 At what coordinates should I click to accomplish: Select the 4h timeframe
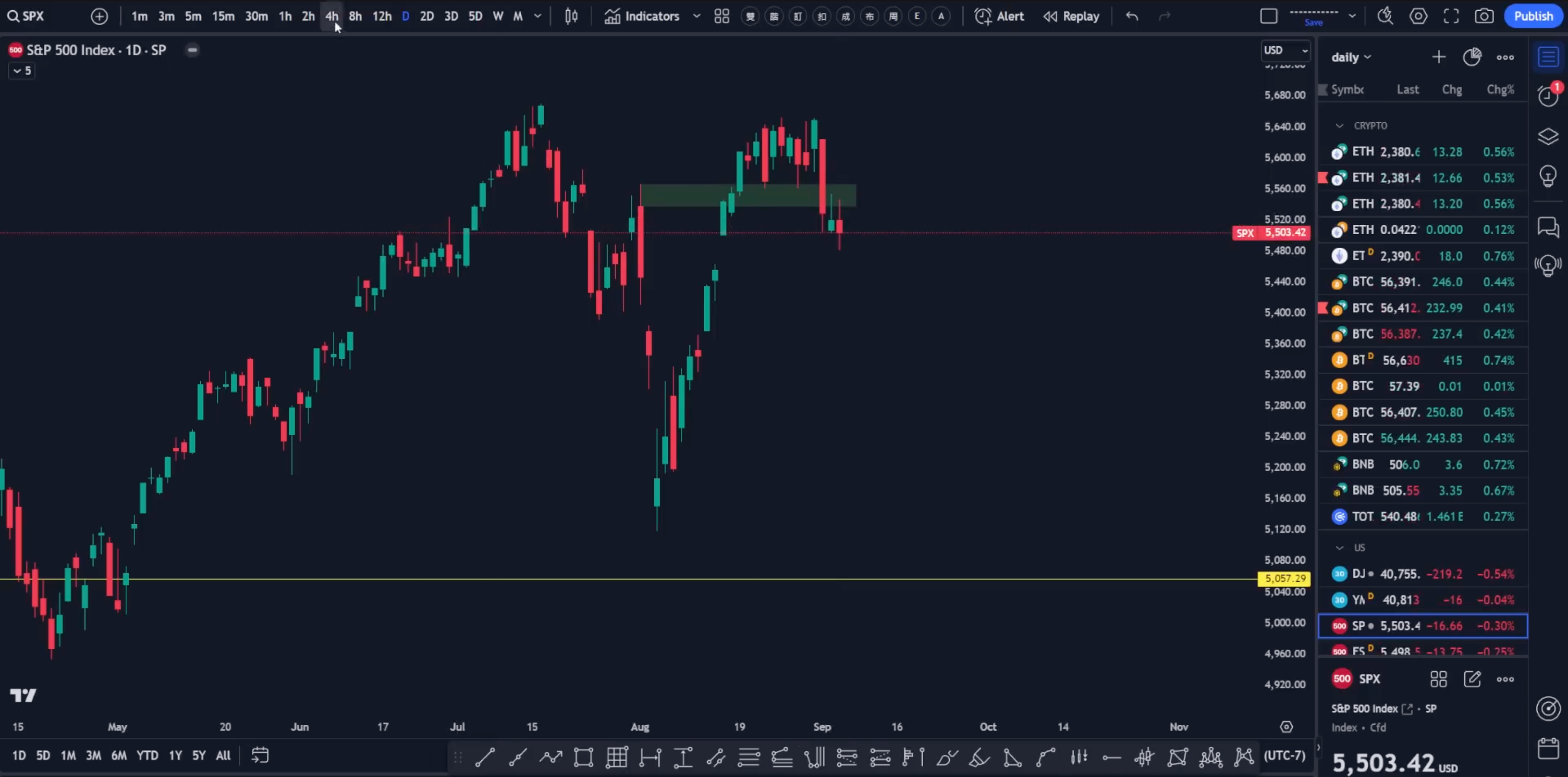pos(332,16)
